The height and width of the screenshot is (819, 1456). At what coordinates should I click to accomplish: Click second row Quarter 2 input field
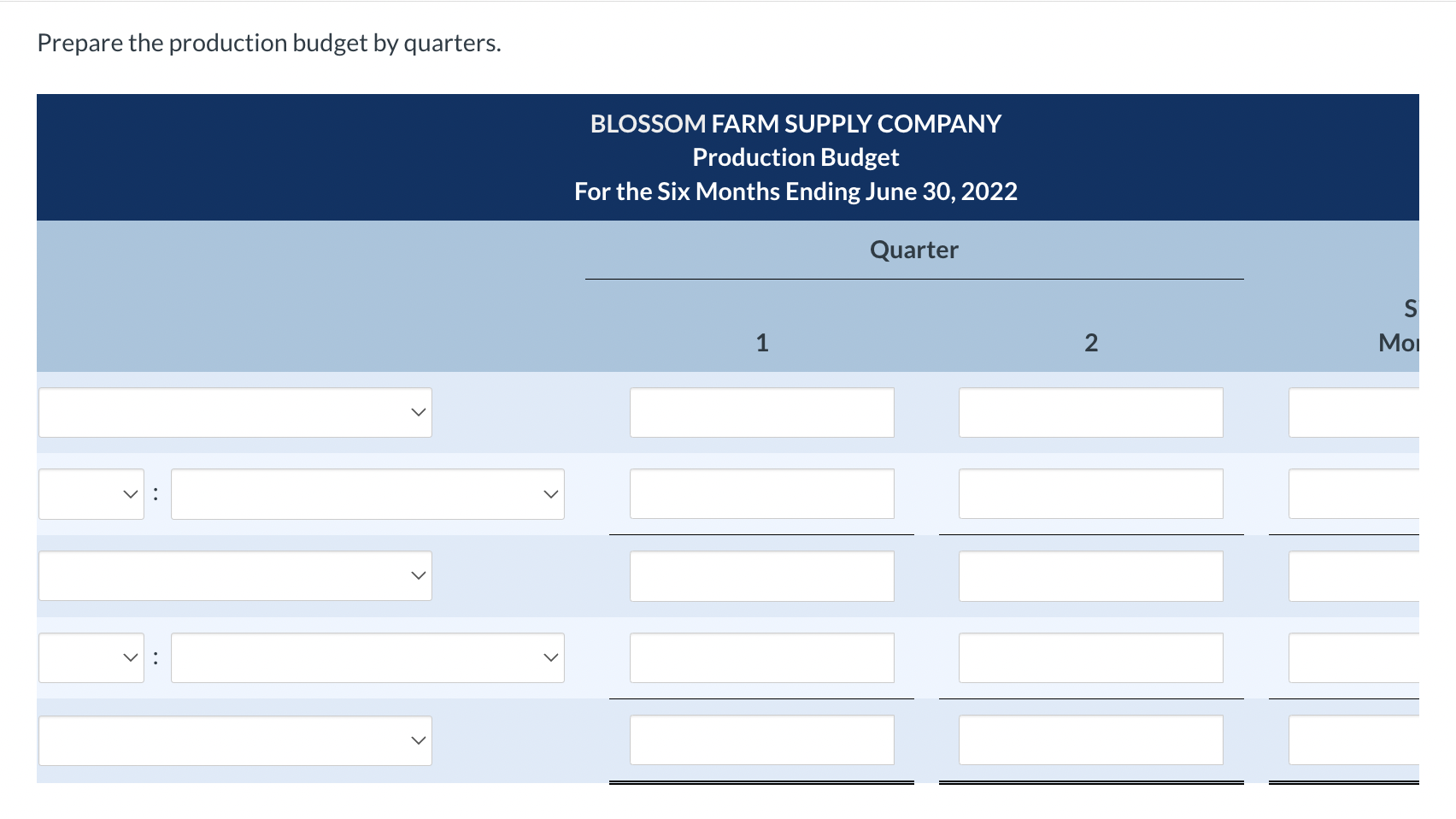pos(1090,493)
